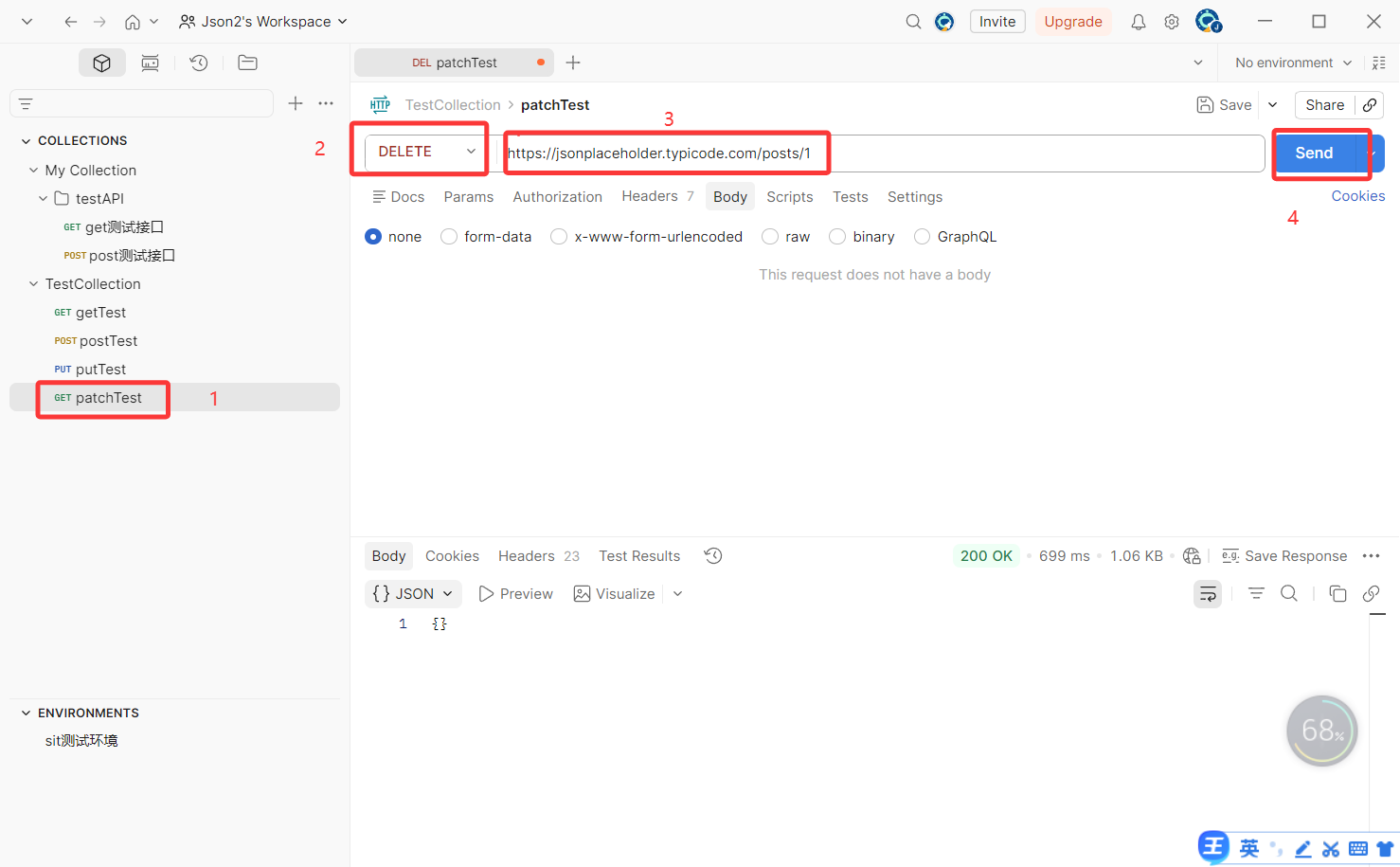
Task: Collapse the ENVIRONMENTS section
Action: 26,713
